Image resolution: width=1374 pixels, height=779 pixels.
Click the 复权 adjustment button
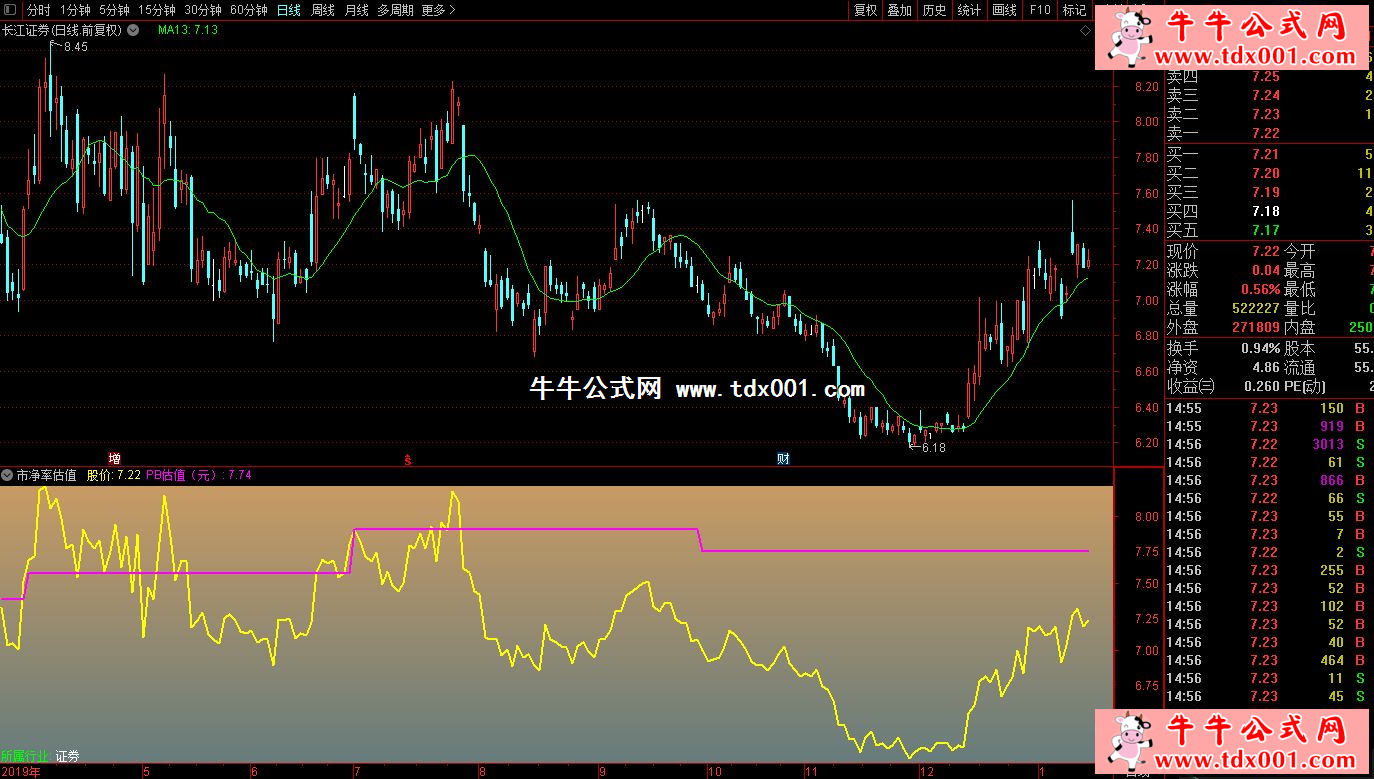pyautogui.click(x=865, y=10)
